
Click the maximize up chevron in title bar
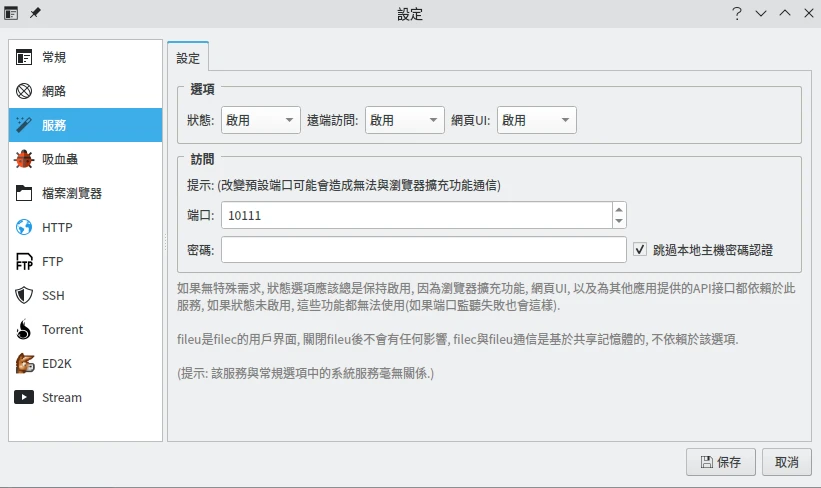[785, 13]
